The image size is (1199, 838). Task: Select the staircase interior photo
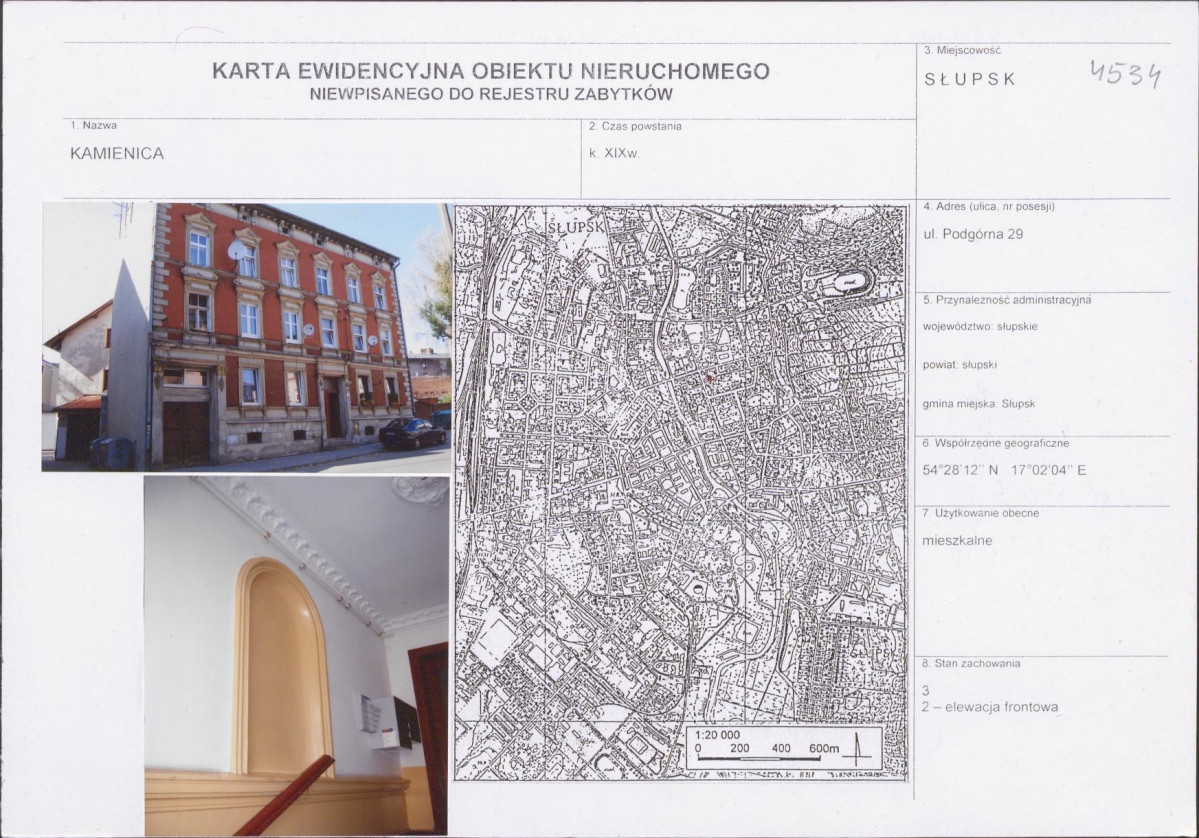[x=296, y=656]
